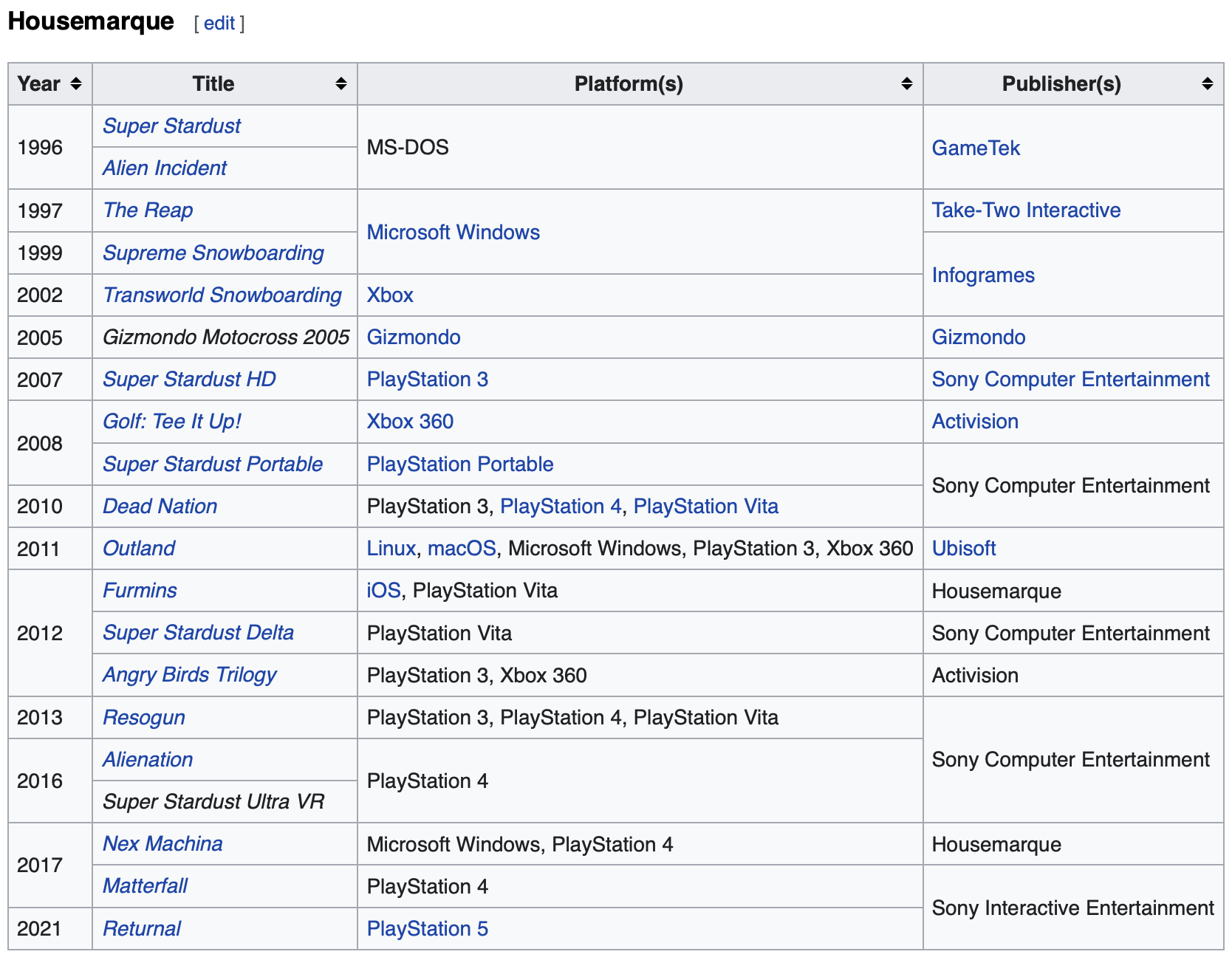Open the Transworld Snowboarding link
Screen dimensions: 1232x960
click(x=222, y=295)
